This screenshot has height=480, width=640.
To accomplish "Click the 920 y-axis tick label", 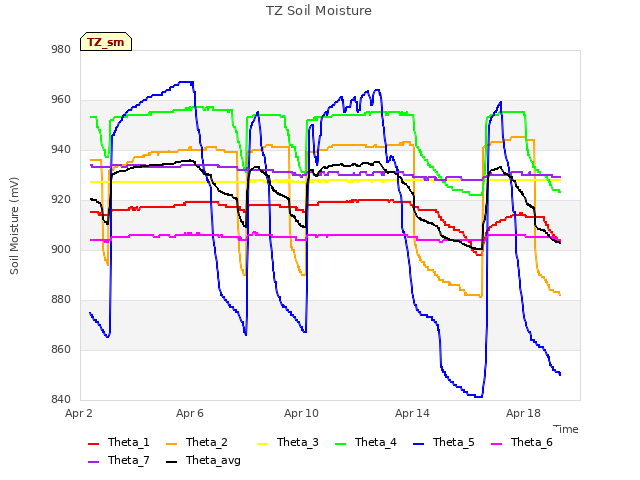I will click(61, 200).
